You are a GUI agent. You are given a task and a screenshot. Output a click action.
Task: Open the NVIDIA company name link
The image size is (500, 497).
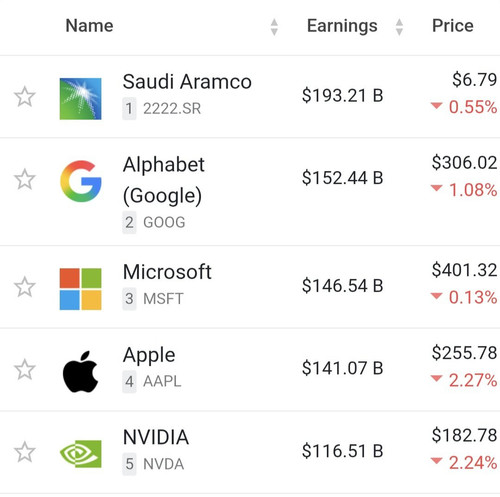tap(156, 437)
